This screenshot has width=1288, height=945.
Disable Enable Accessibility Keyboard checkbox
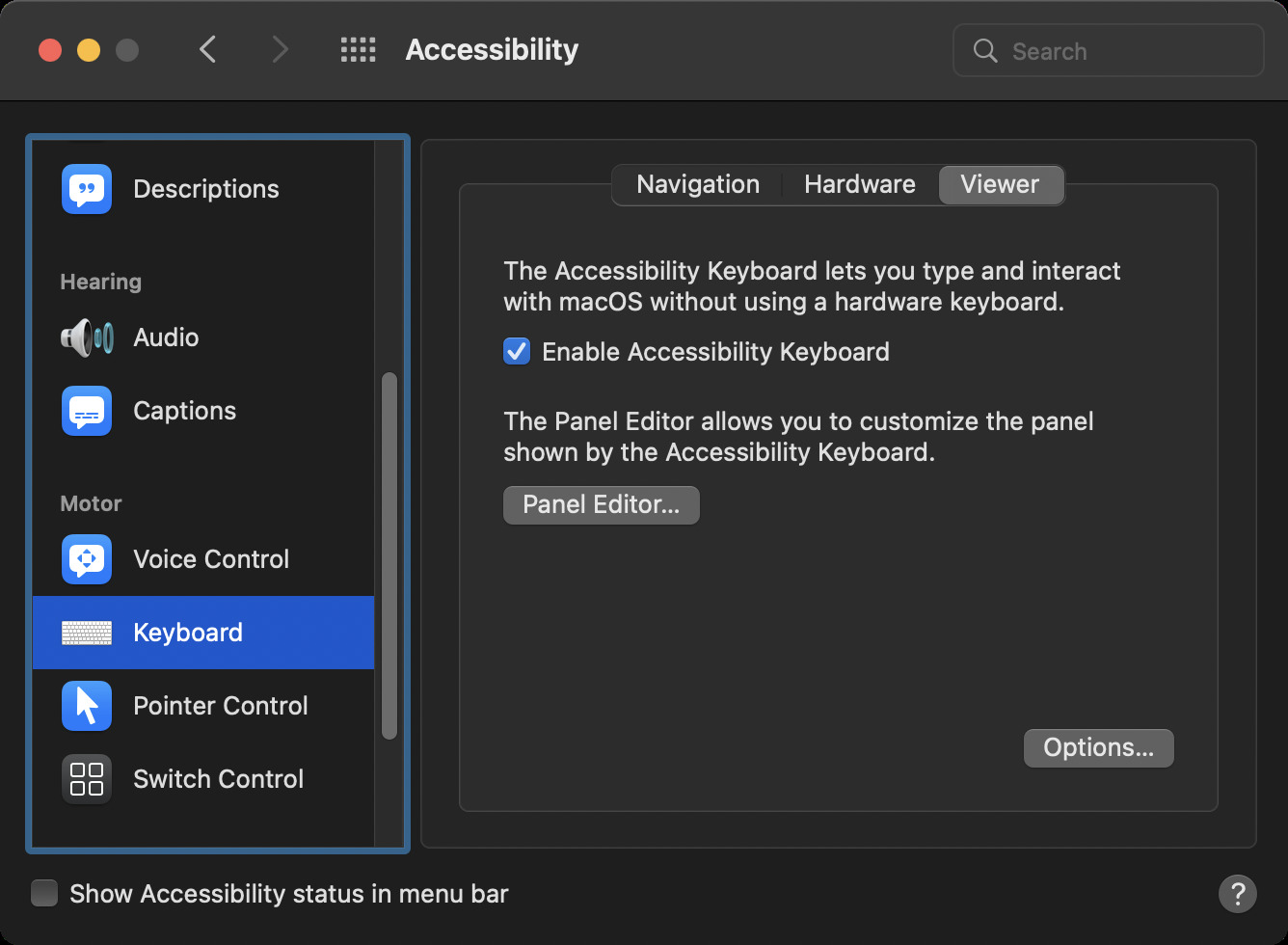click(x=517, y=352)
